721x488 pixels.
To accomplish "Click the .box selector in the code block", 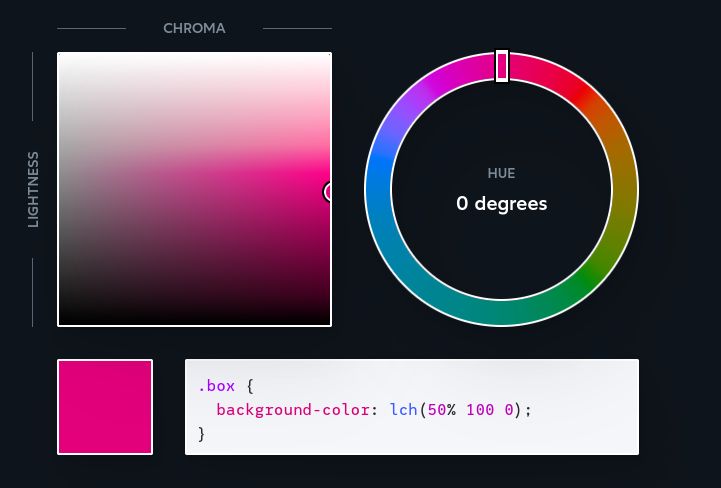I will pos(217,386).
